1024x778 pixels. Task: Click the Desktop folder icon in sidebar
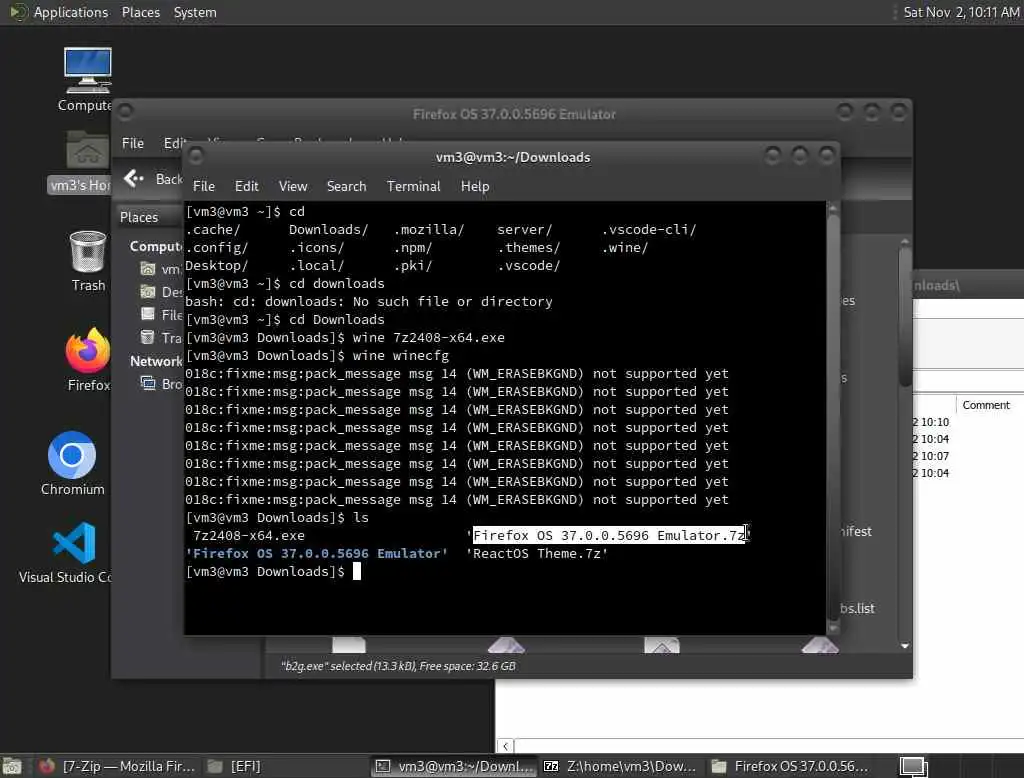click(x=148, y=291)
